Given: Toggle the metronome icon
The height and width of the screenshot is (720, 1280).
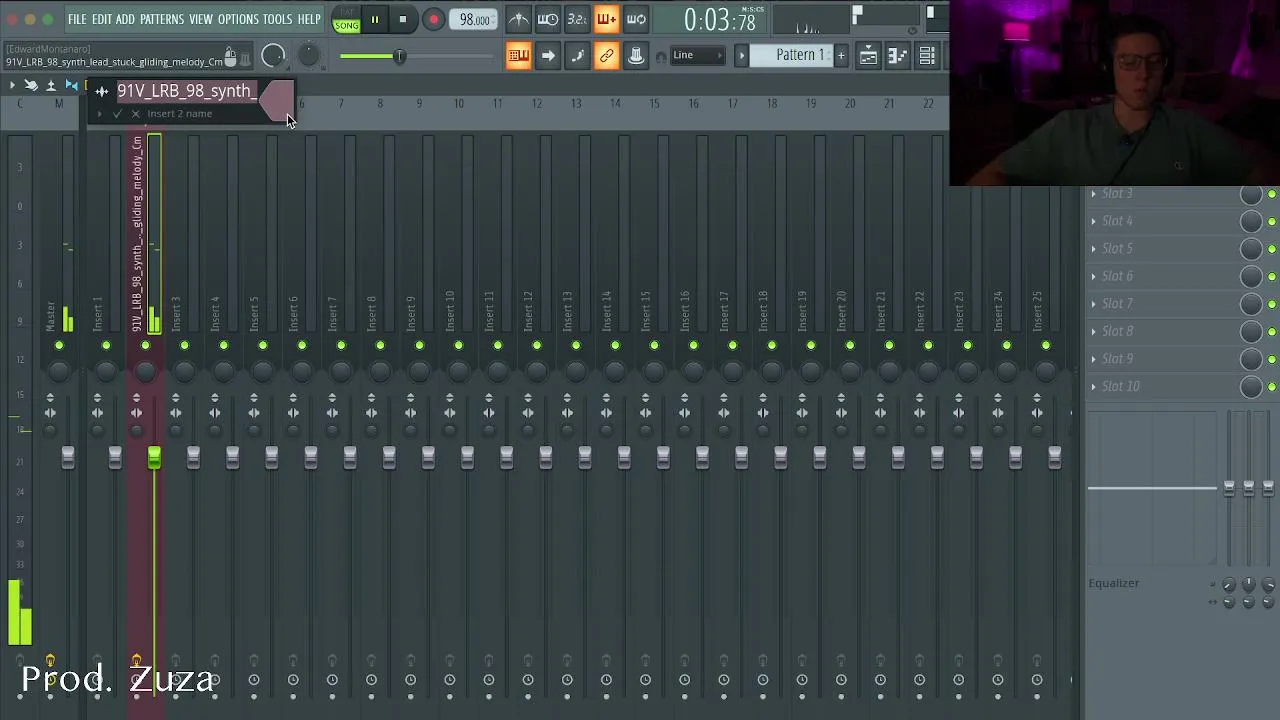Looking at the screenshot, I should coord(518,19).
